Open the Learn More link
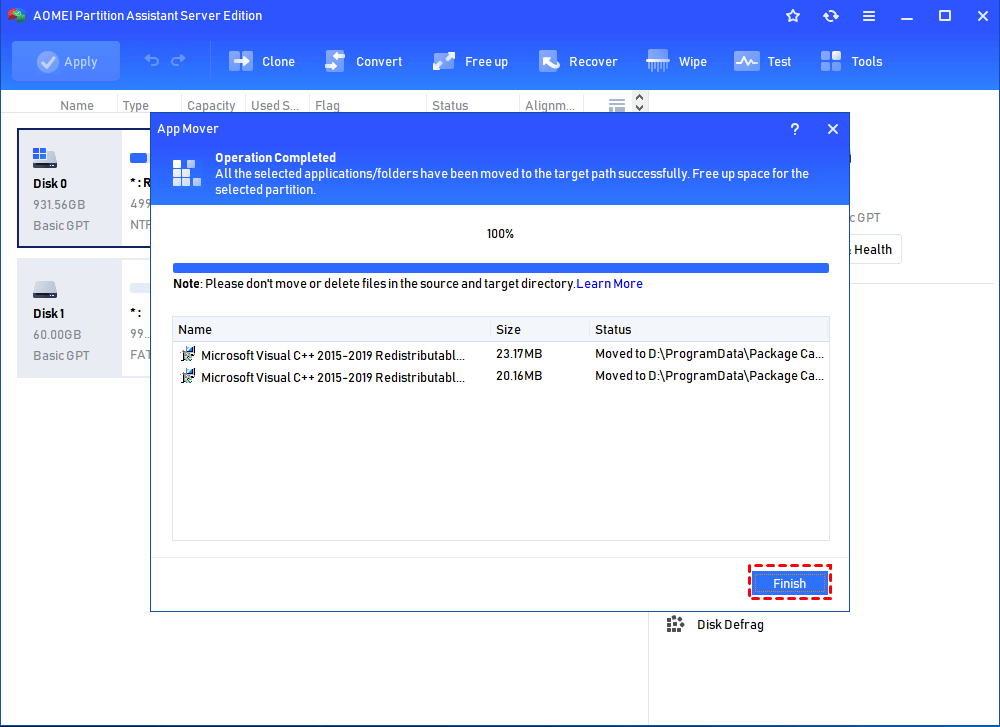Screen dimensions: 1000x727 [x=609, y=284]
